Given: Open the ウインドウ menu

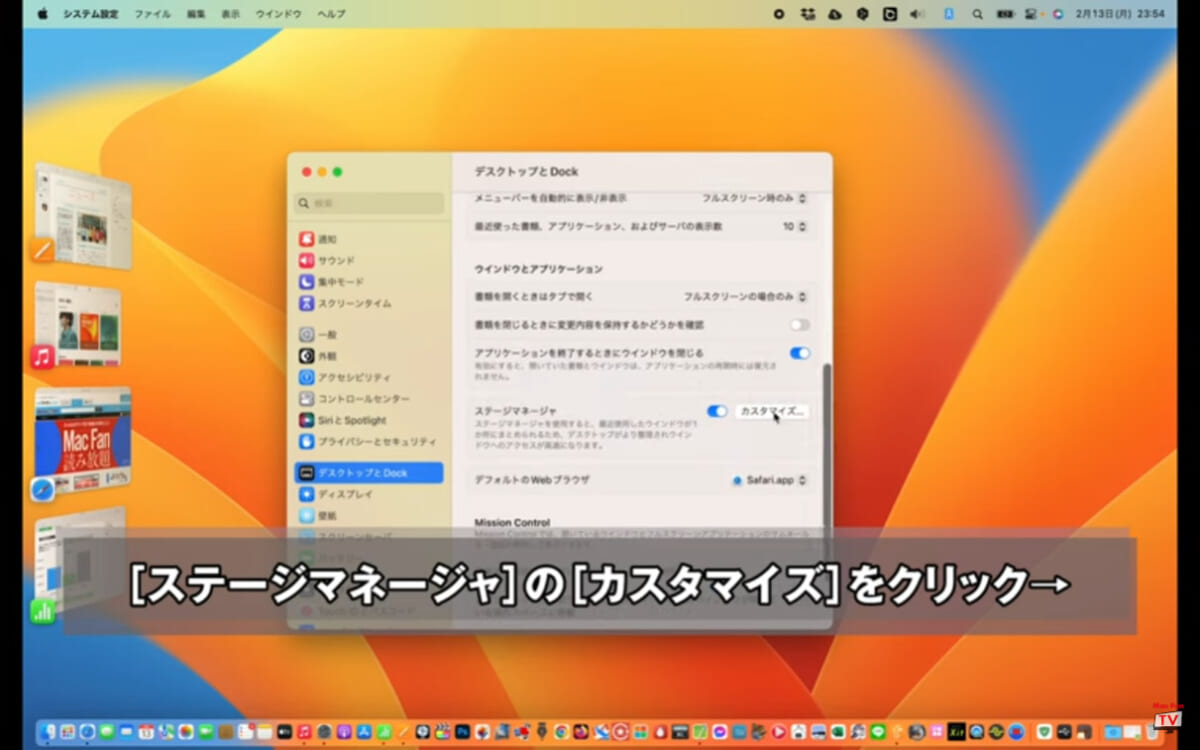Looking at the screenshot, I should click(280, 15).
